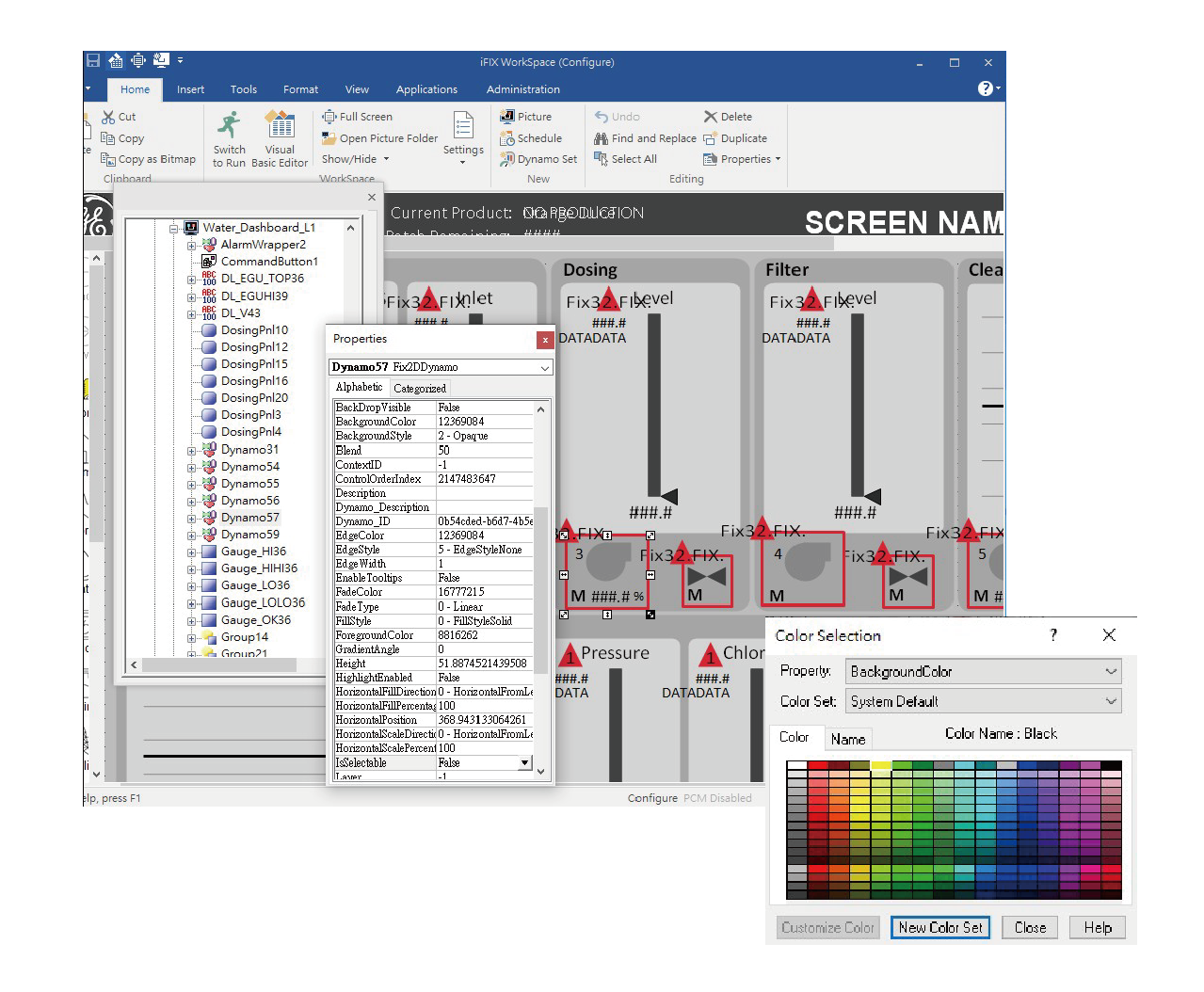Click the Full Screen icon
1204x992 pixels.
click(329, 117)
